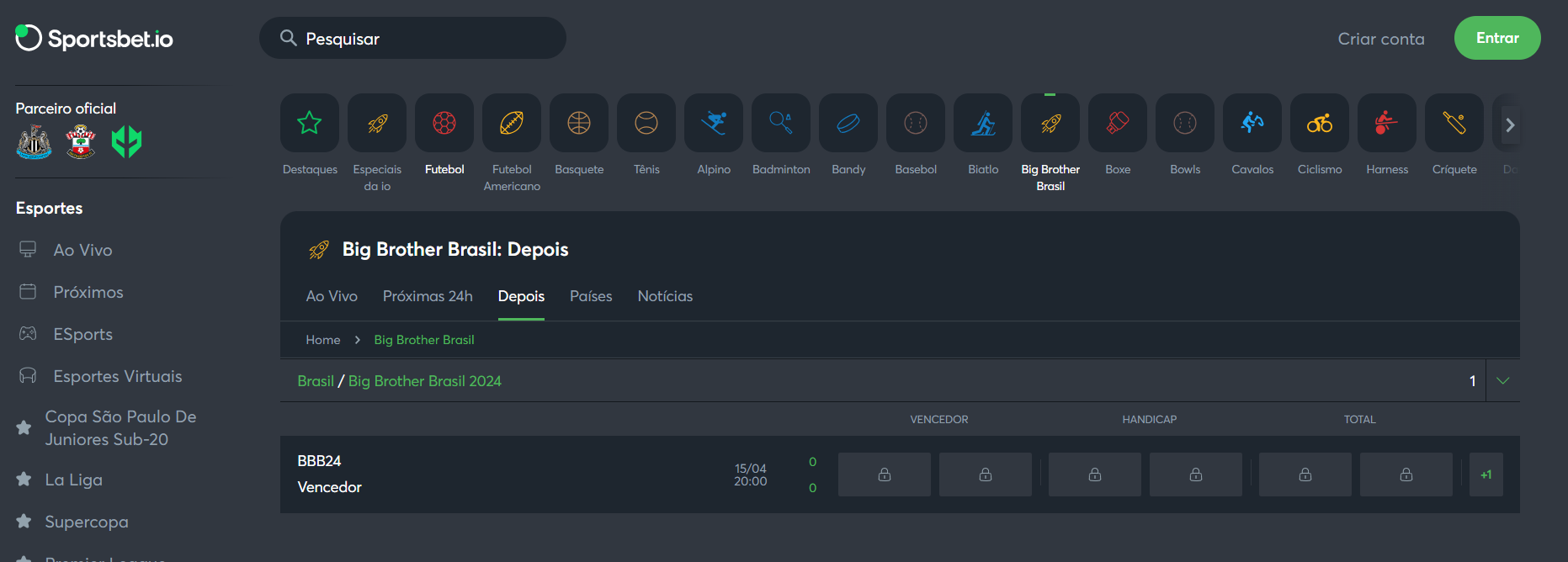Open Ao Vivo in sidebar

[x=82, y=250]
